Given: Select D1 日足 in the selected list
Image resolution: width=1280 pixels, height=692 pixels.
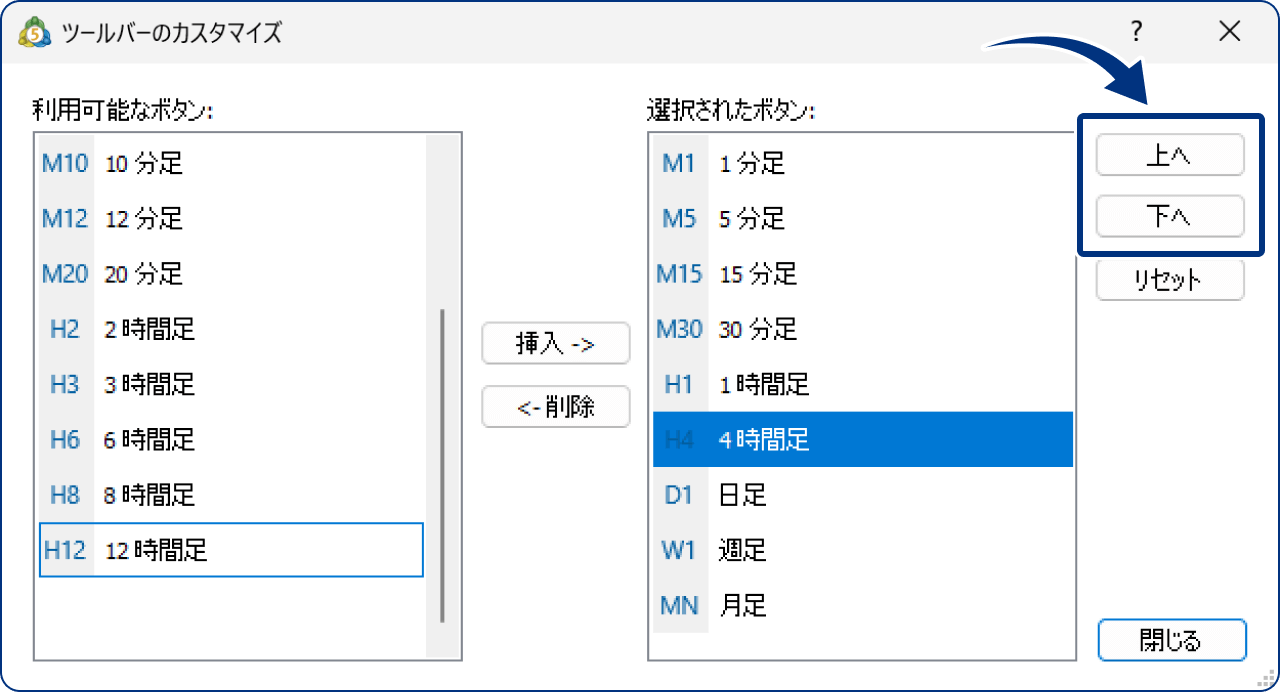Looking at the screenshot, I should tap(860, 494).
